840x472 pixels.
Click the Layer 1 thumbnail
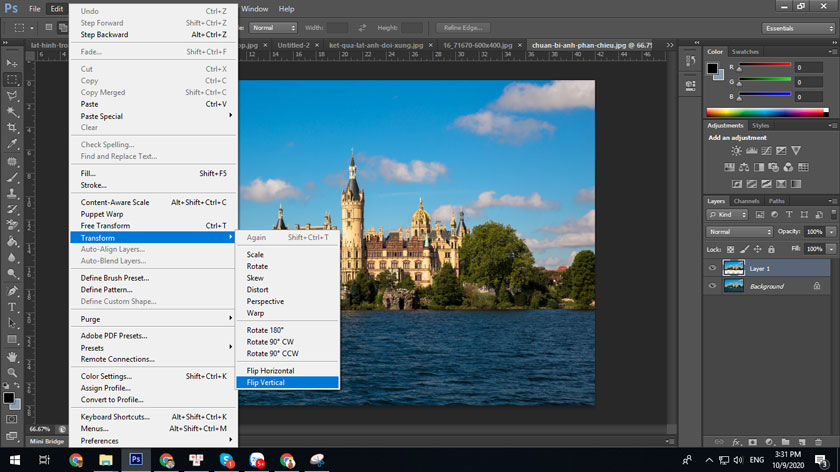coord(733,268)
